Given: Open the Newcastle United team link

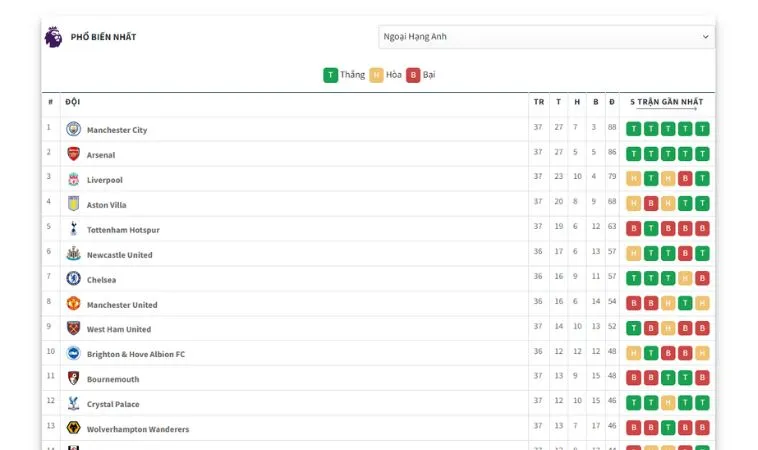Looking at the screenshot, I should 119,255.
